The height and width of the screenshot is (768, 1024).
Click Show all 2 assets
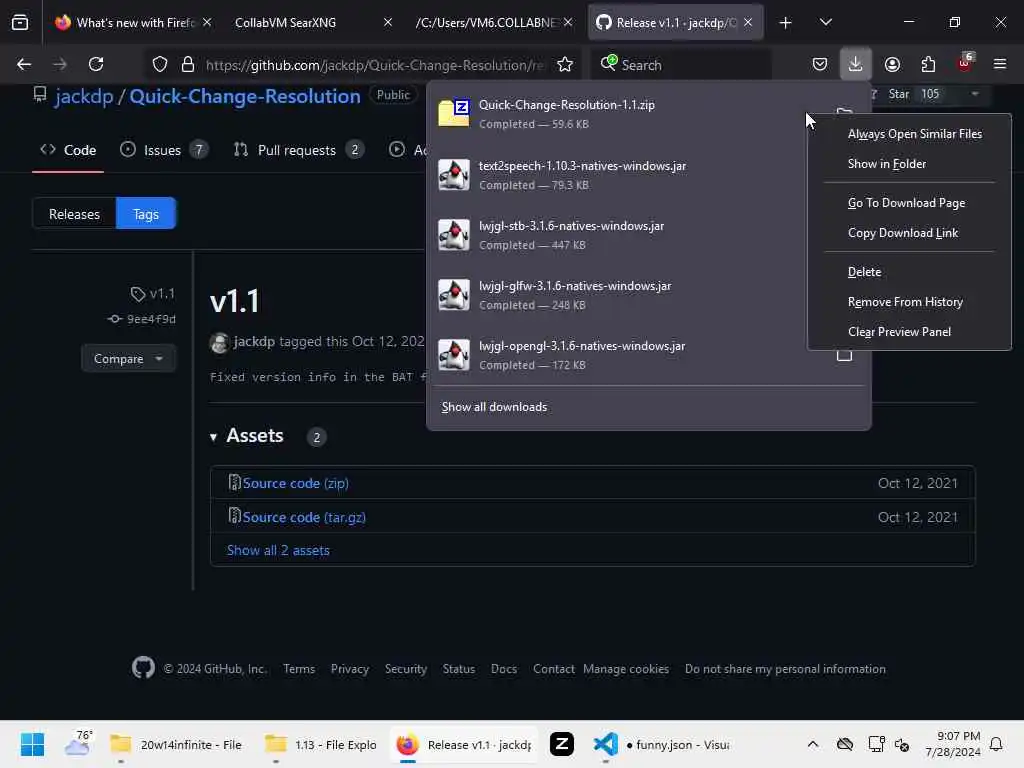pyautogui.click(x=278, y=551)
